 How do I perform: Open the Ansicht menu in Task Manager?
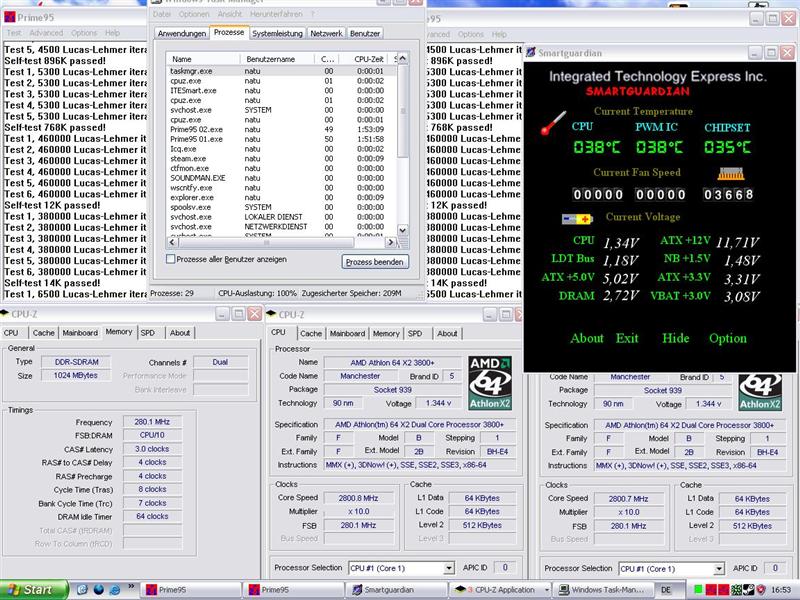pos(230,14)
